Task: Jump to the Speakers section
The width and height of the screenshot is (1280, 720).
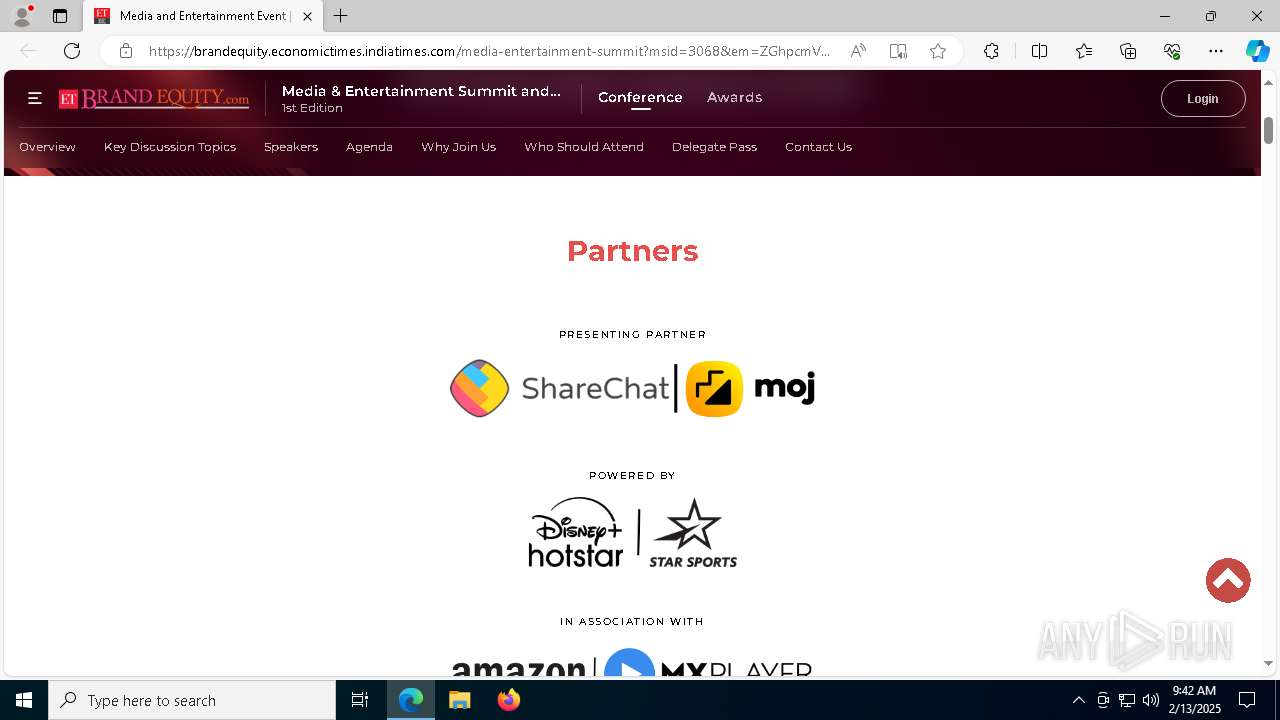Action: click(x=291, y=147)
